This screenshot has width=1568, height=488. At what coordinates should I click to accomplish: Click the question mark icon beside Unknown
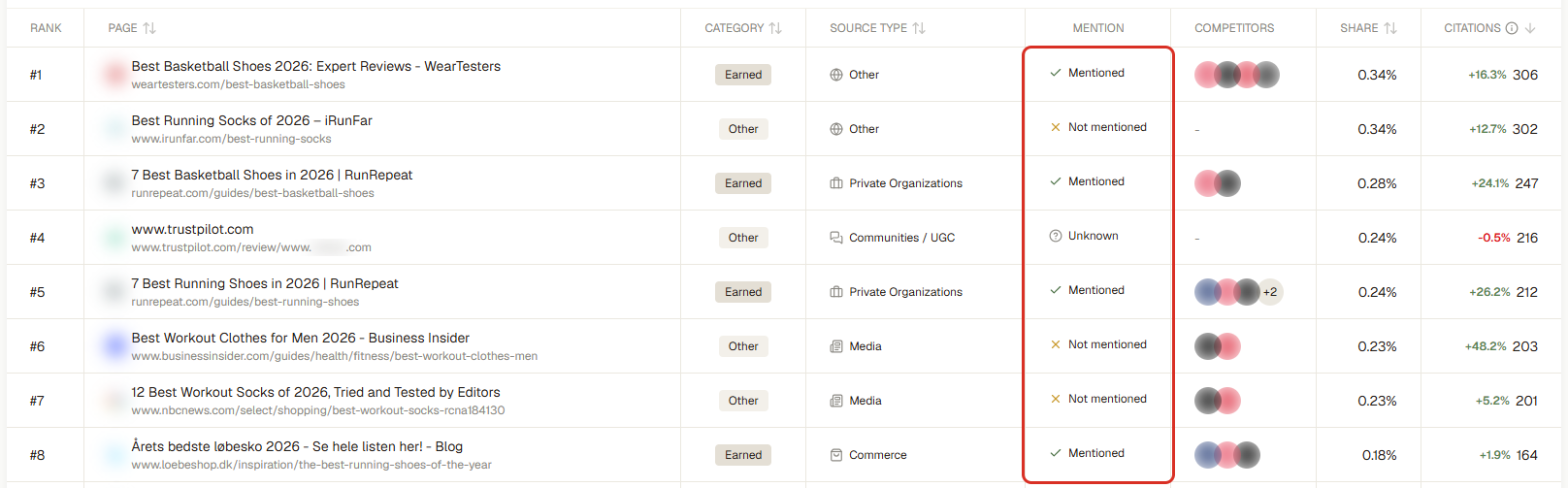(x=1055, y=236)
